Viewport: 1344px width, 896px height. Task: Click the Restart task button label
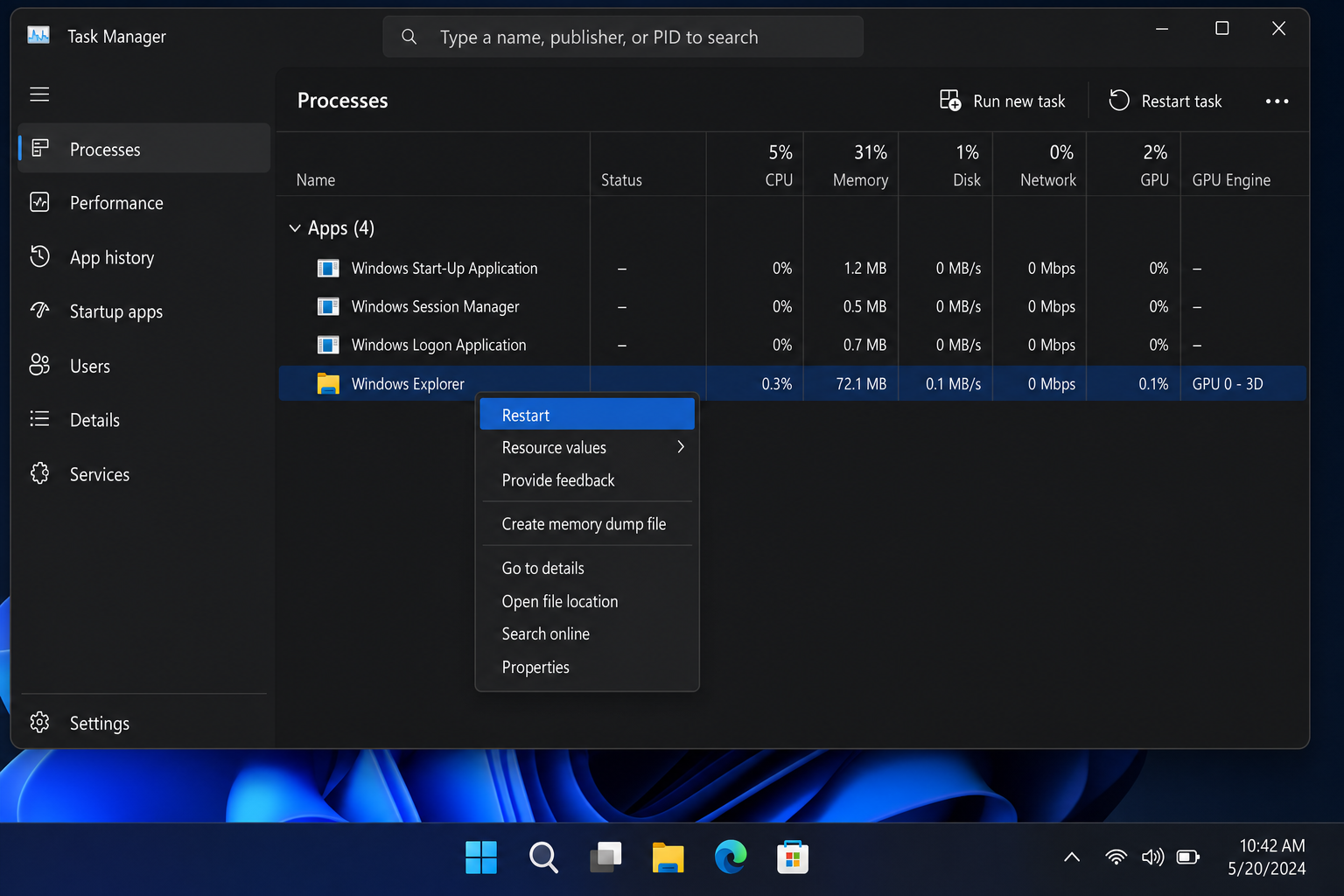pyautogui.click(x=1181, y=101)
